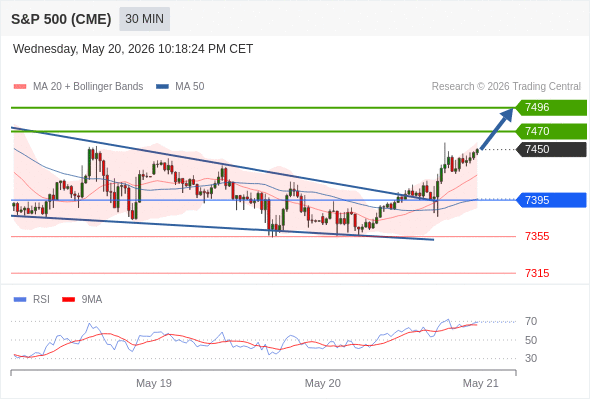Screen dimensions: 590x400
Task: Click the May 20 date axis label
Action: point(322,383)
